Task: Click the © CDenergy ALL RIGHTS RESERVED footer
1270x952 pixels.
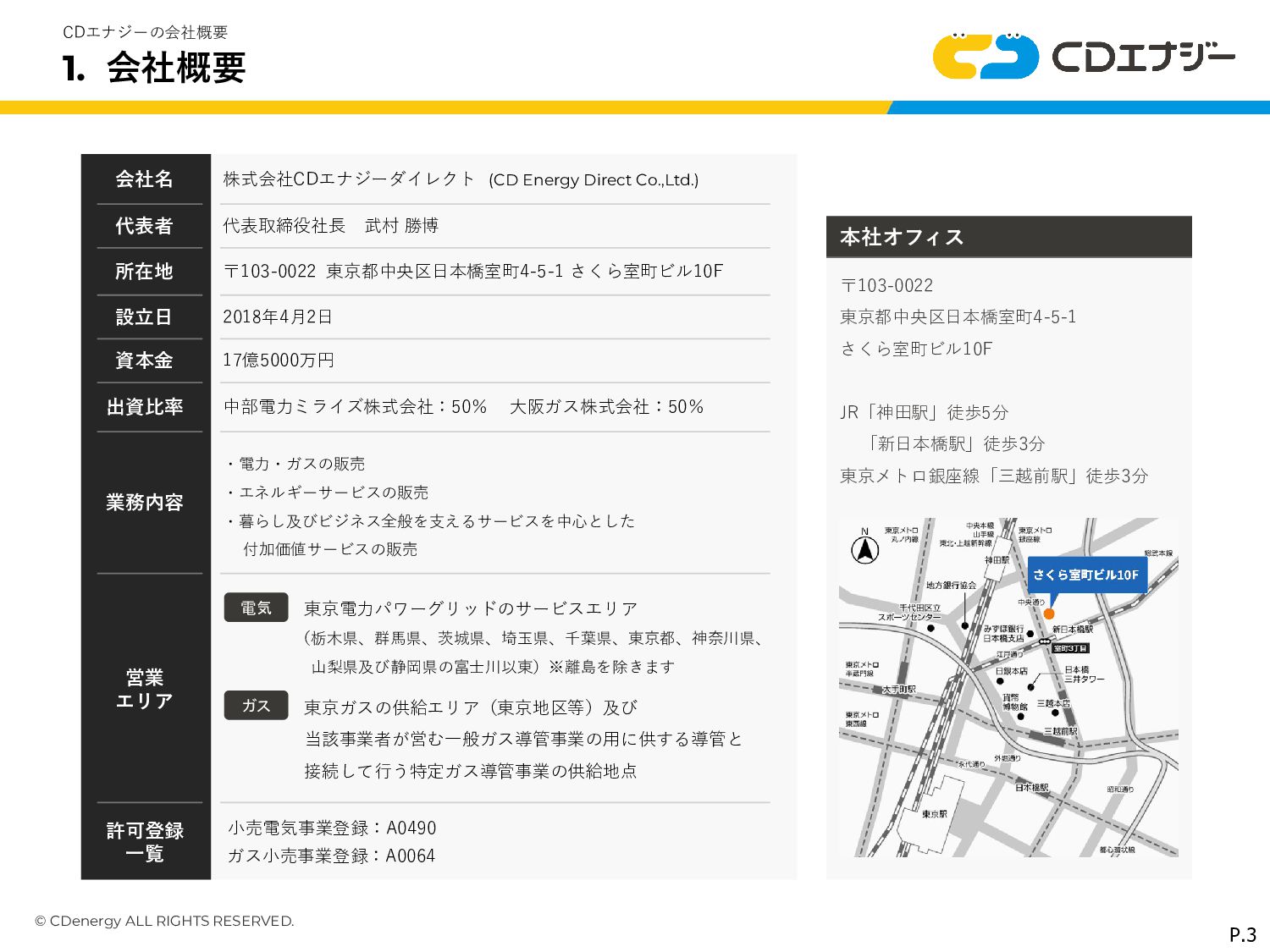Action: tap(164, 921)
